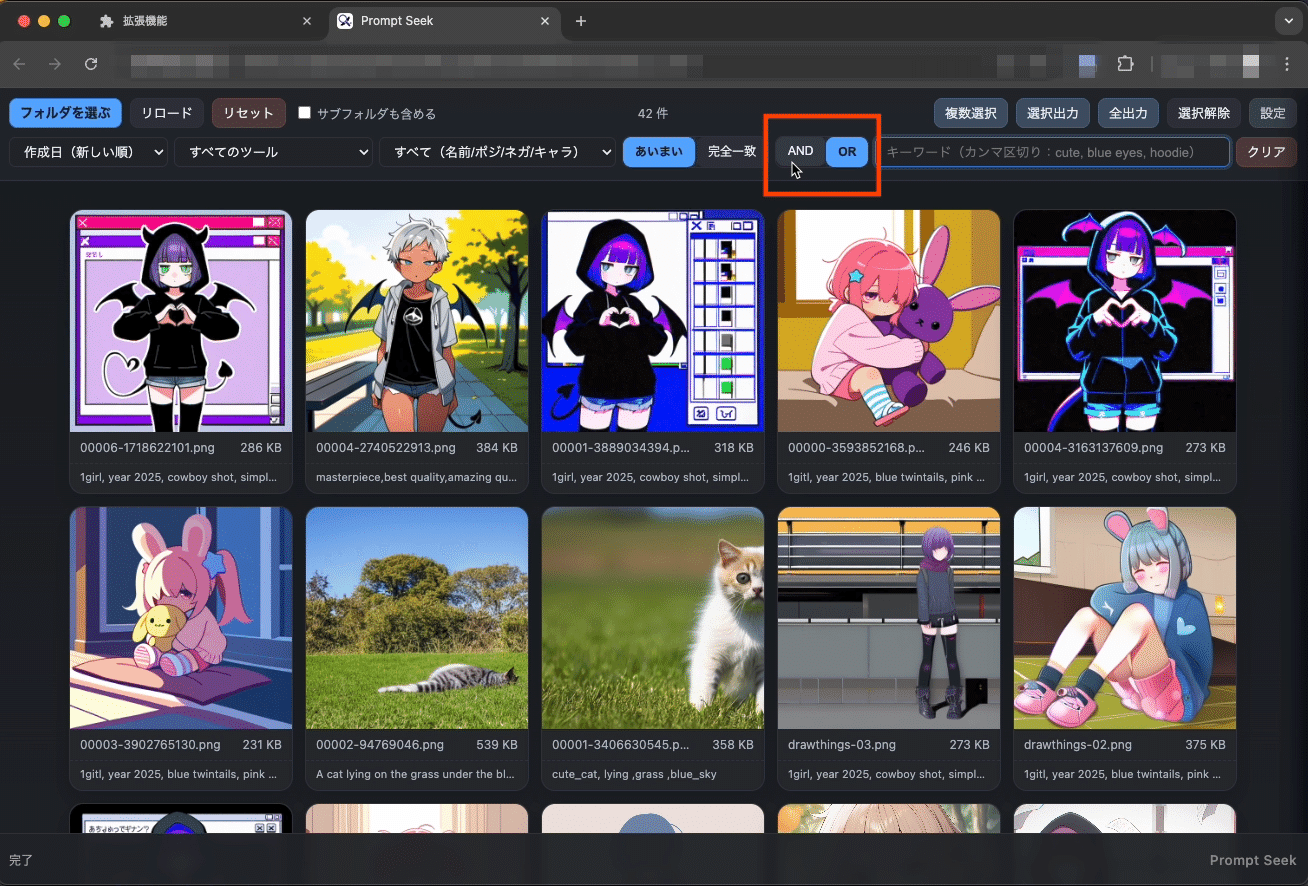Image resolution: width=1308 pixels, height=886 pixels.
Task: Expand the すべてのツール dropdown
Action: pyautogui.click(x=273, y=152)
